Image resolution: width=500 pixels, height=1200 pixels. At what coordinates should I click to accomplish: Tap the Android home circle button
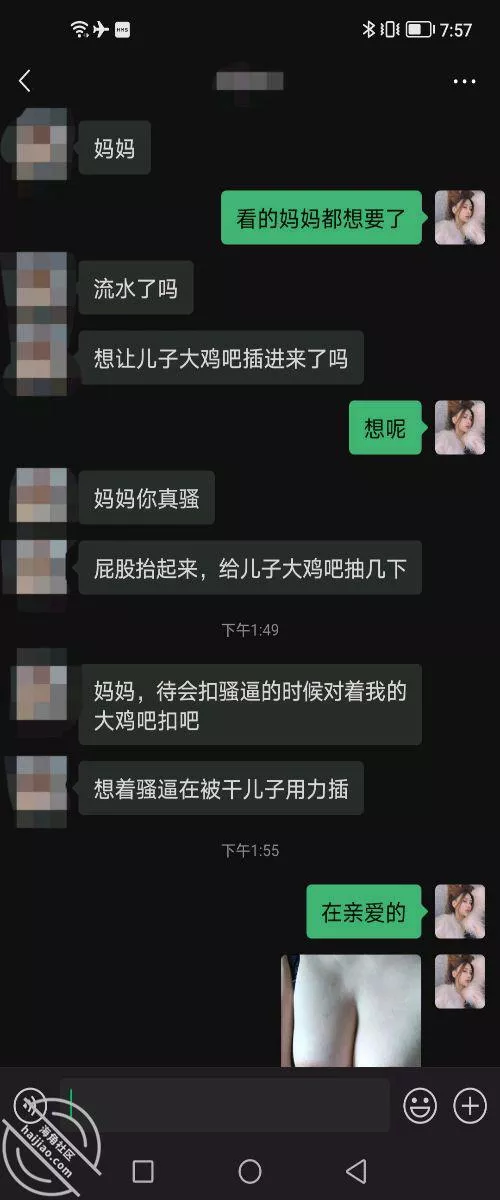[x=250, y=1171]
